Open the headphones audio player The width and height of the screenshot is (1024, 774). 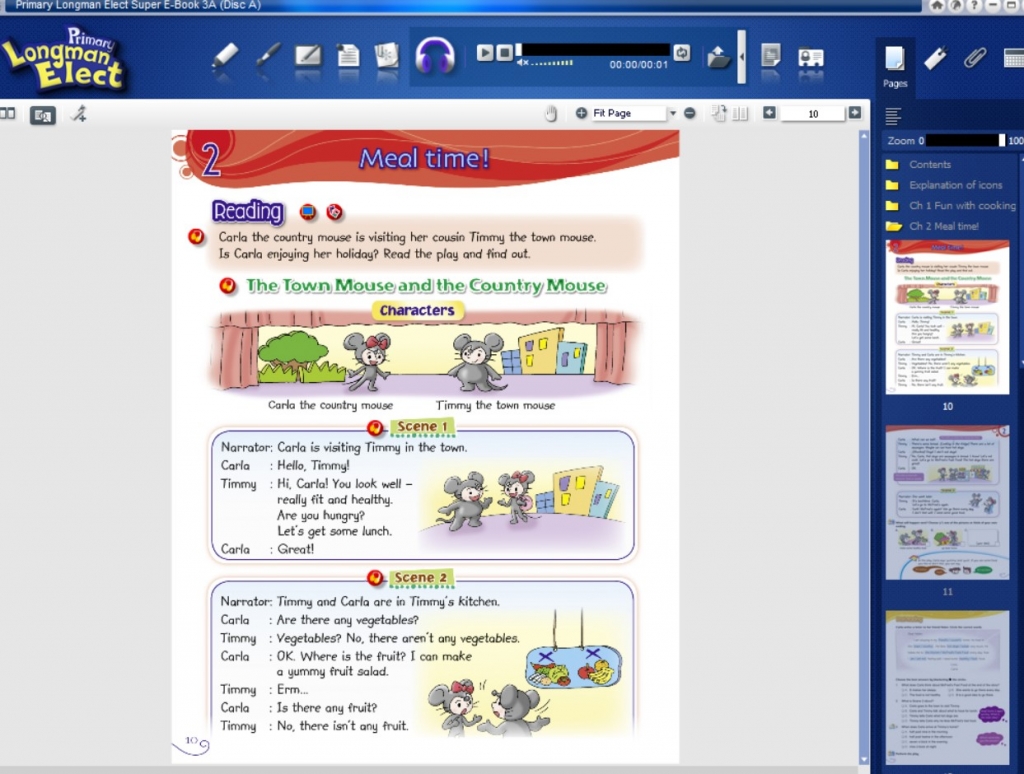pos(435,56)
